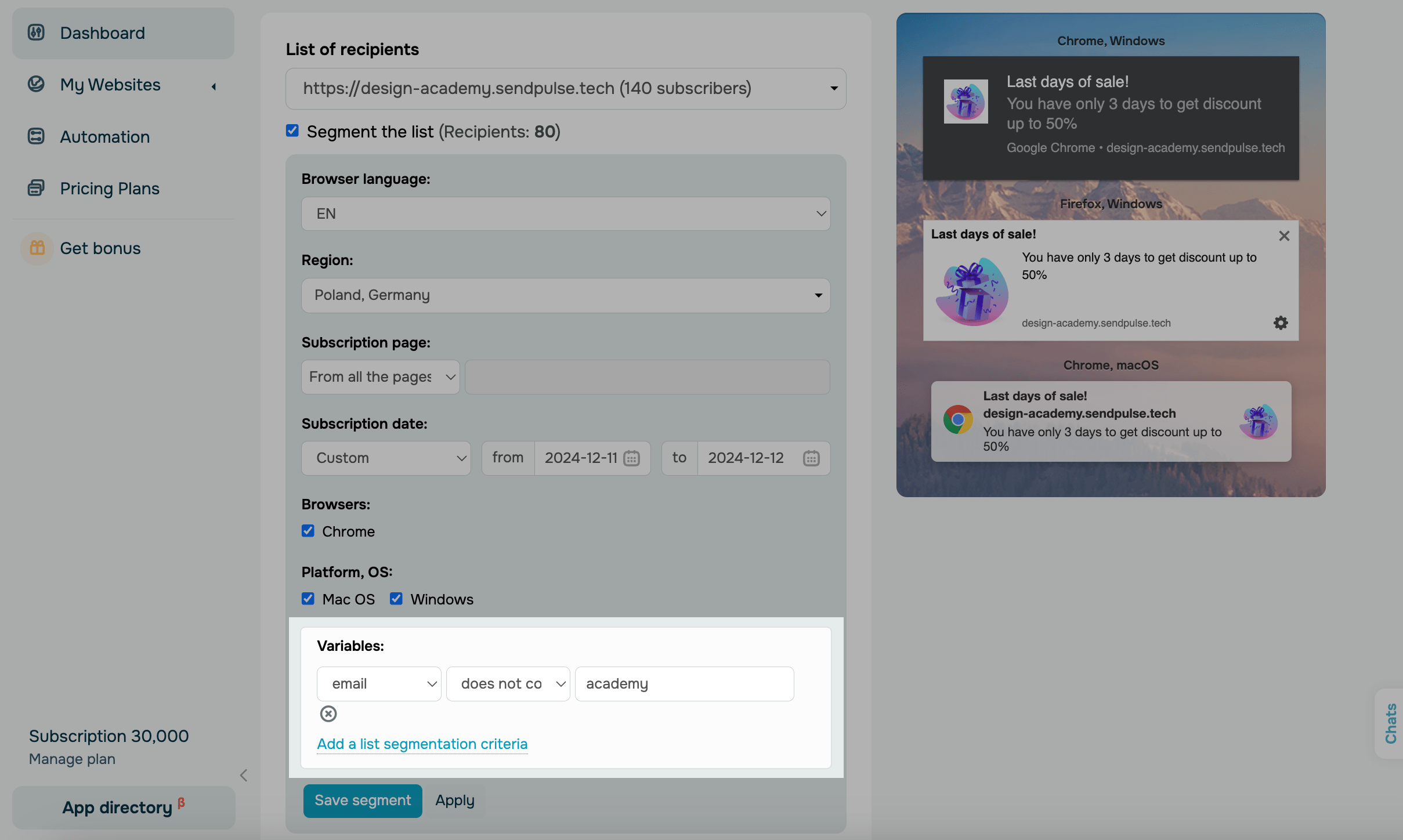Remove the email variable criteria
The height and width of the screenshot is (840, 1403).
pyautogui.click(x=328, y=714)
